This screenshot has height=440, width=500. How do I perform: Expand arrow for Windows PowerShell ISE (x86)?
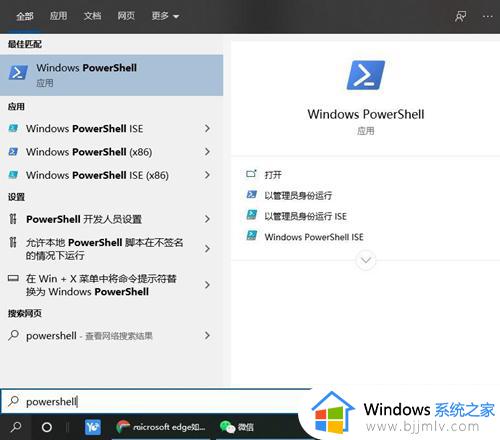[207, 175]
